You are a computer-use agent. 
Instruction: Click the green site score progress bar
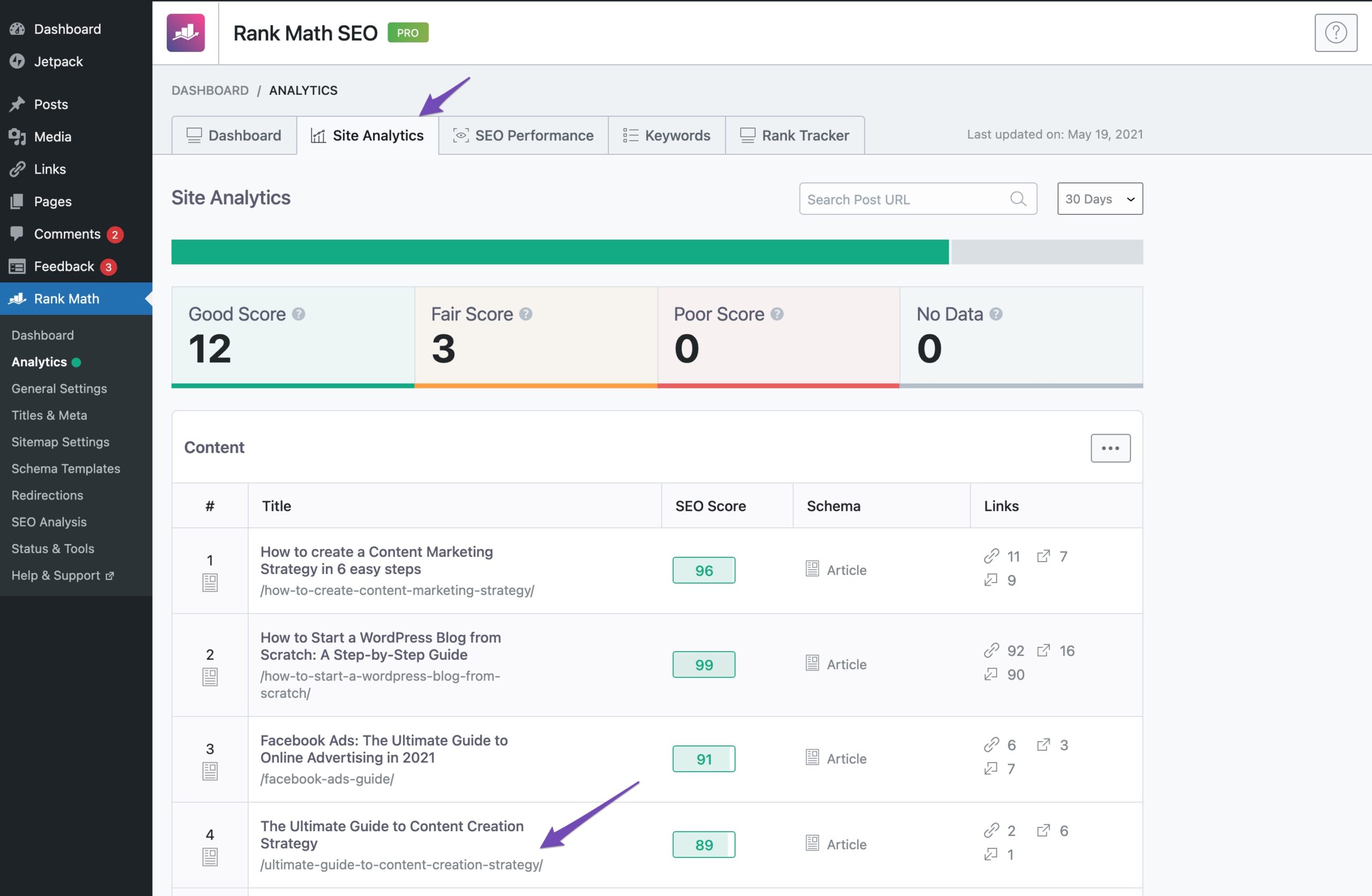[x=559, y=252]
